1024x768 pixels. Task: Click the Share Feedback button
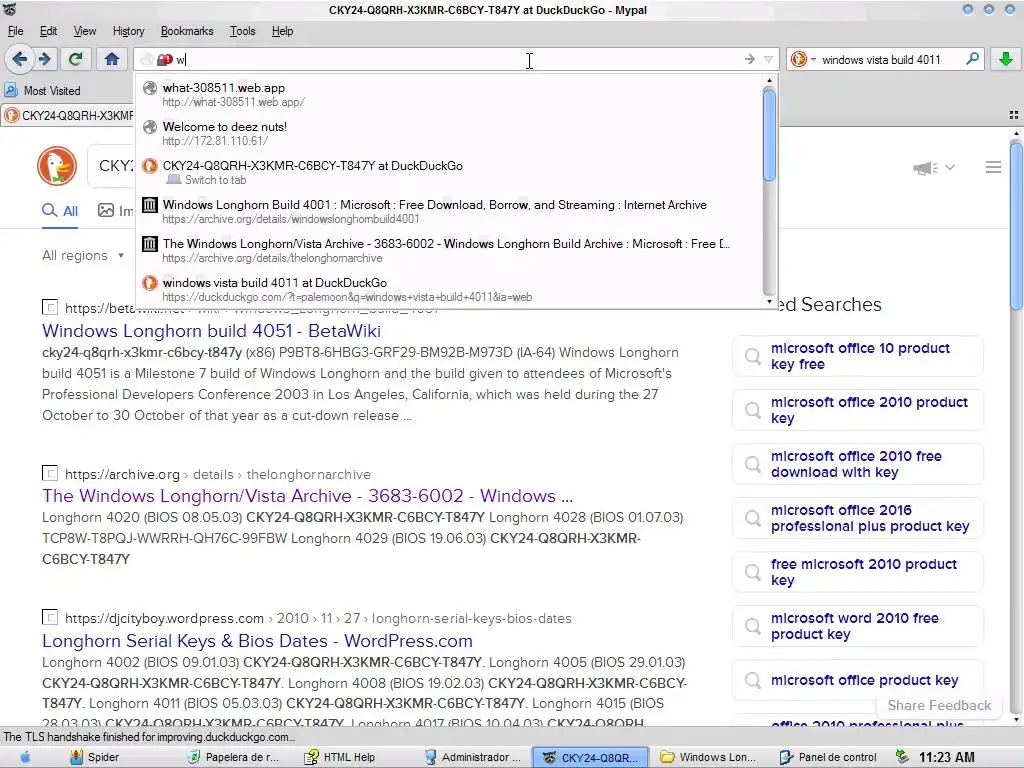939,705
